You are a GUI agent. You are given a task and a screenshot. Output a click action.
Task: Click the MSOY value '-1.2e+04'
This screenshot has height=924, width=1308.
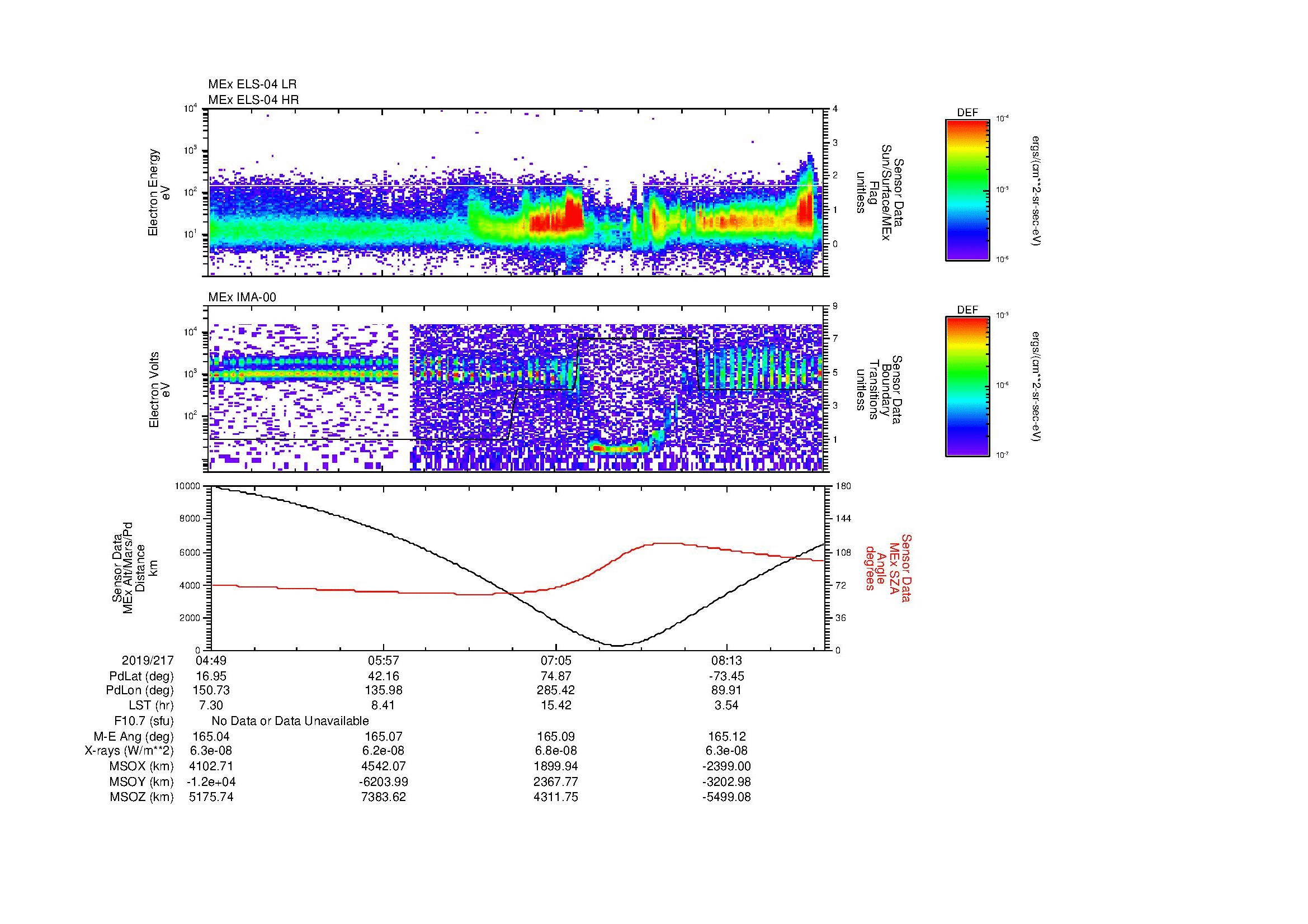[211, 781]
